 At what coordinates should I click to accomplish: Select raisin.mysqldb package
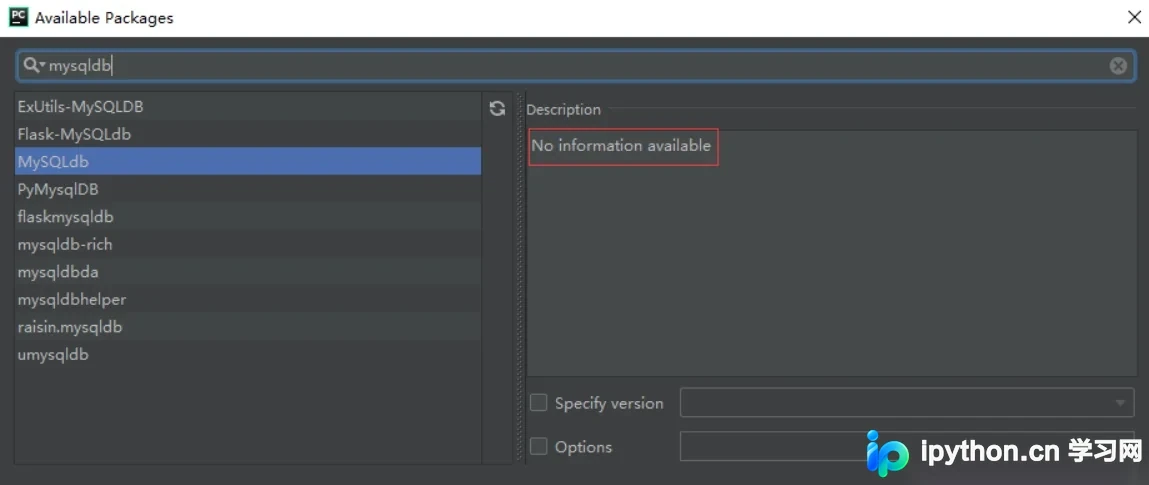point(248,327)
